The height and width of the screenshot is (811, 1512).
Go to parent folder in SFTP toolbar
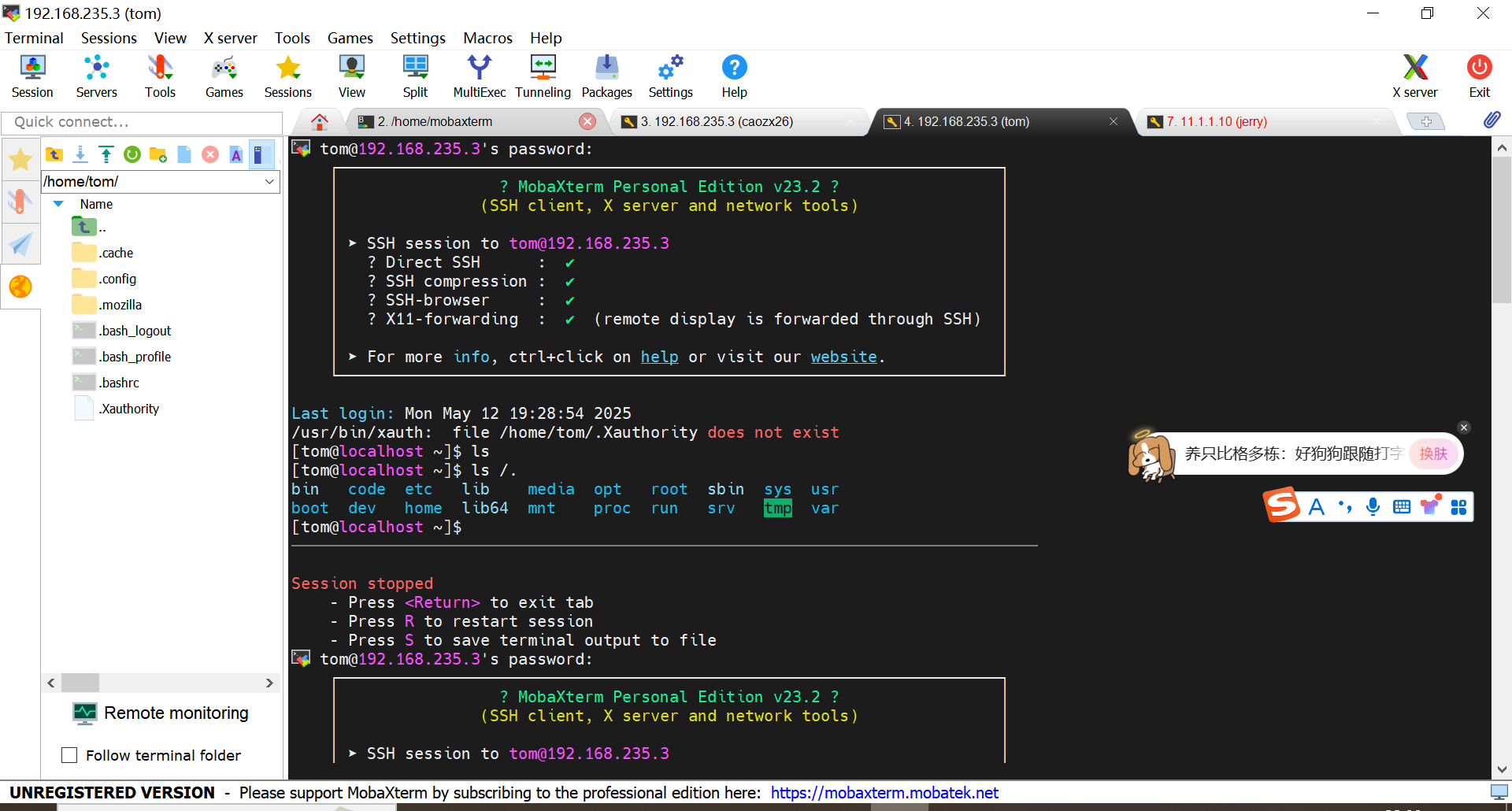pos(54,154)
